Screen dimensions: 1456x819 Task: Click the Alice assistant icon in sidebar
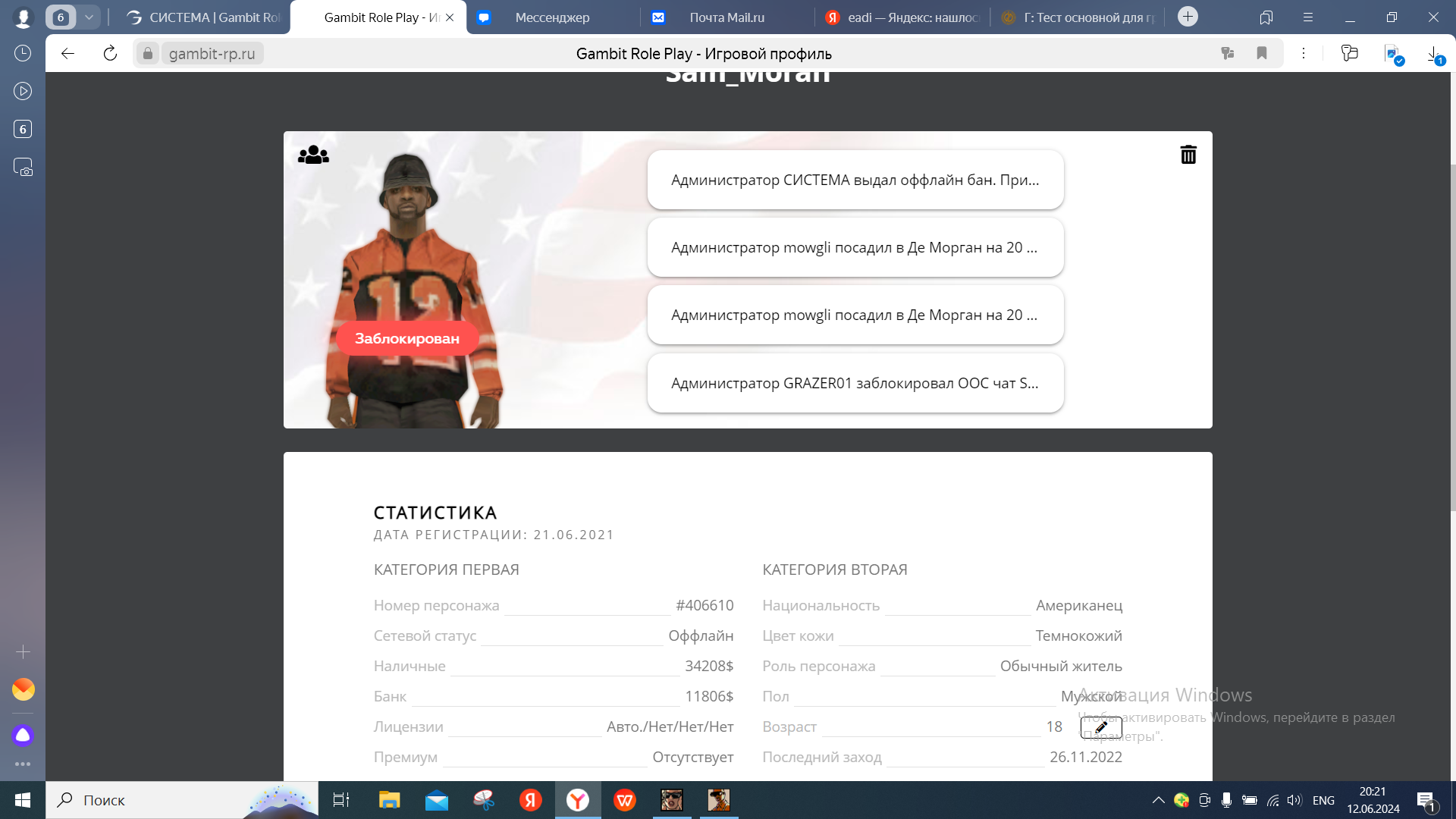click(23, 735)
